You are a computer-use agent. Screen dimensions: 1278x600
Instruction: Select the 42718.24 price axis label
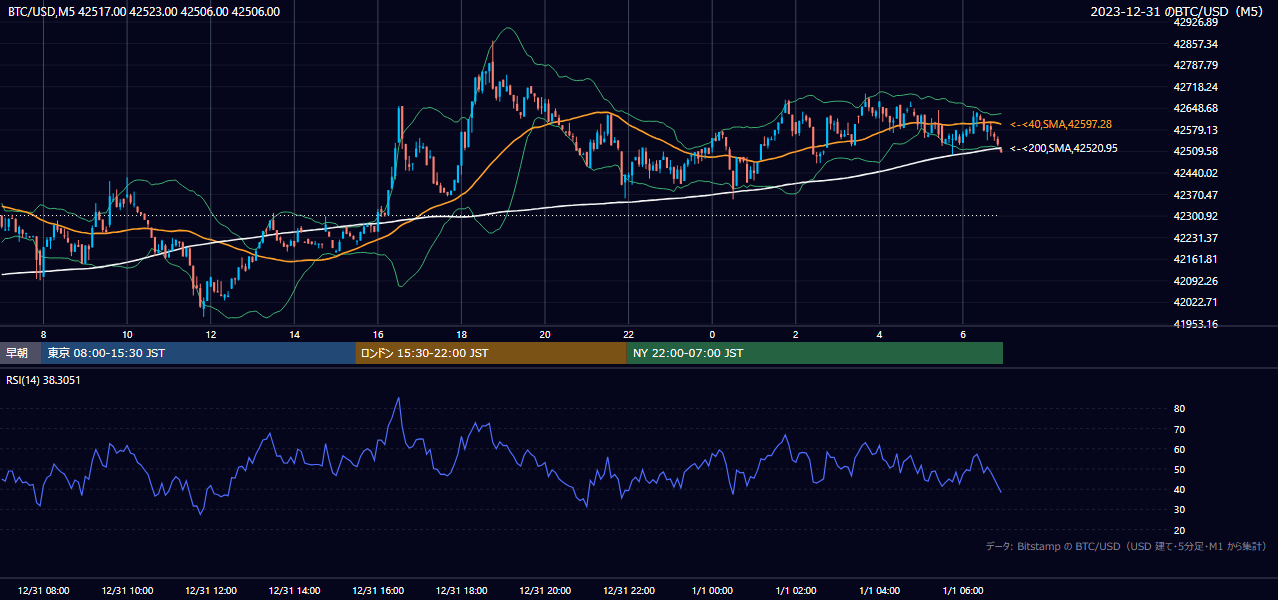coord(1196,87)
